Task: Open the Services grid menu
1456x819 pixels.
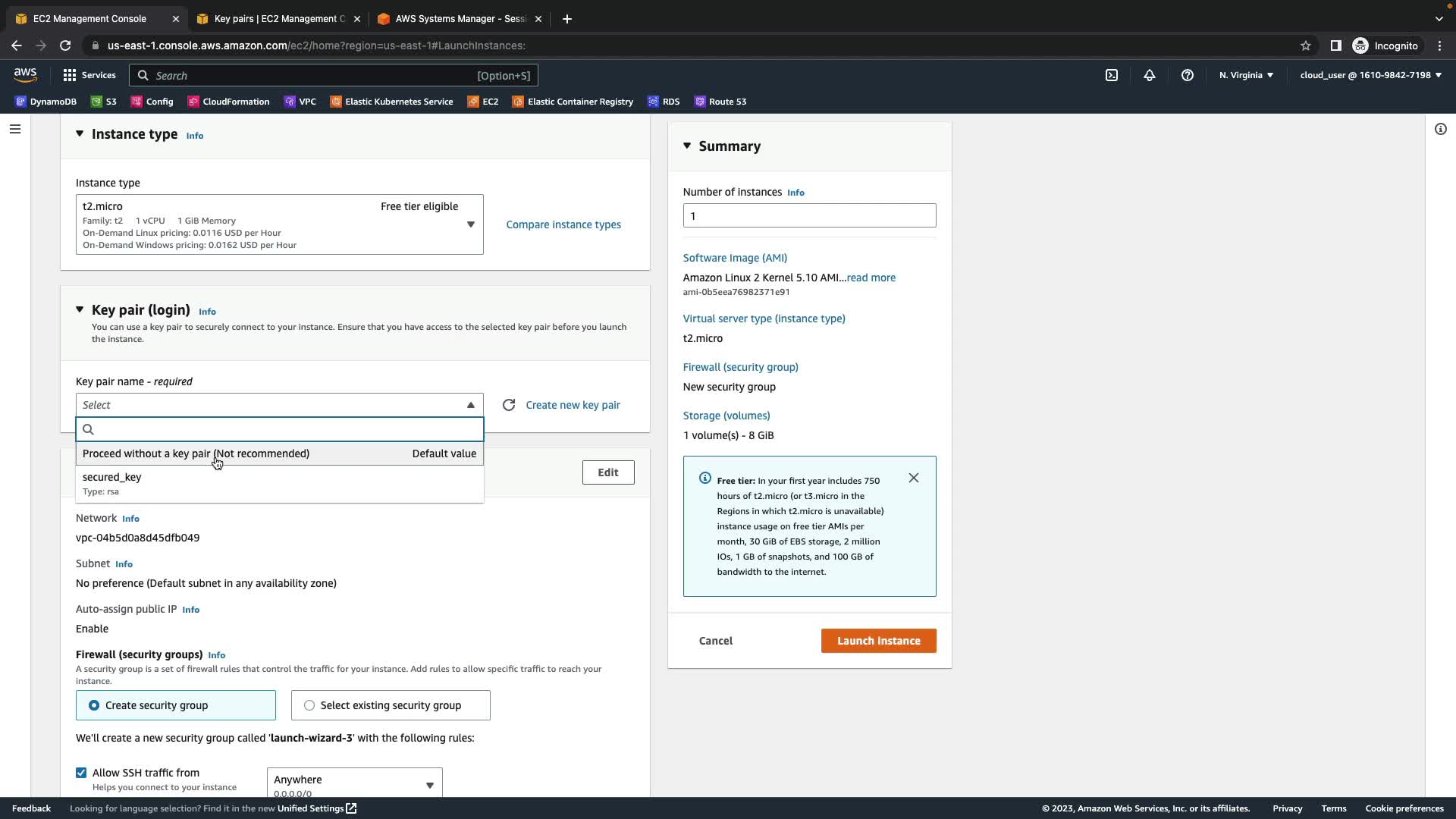Action: pos(89,75)
